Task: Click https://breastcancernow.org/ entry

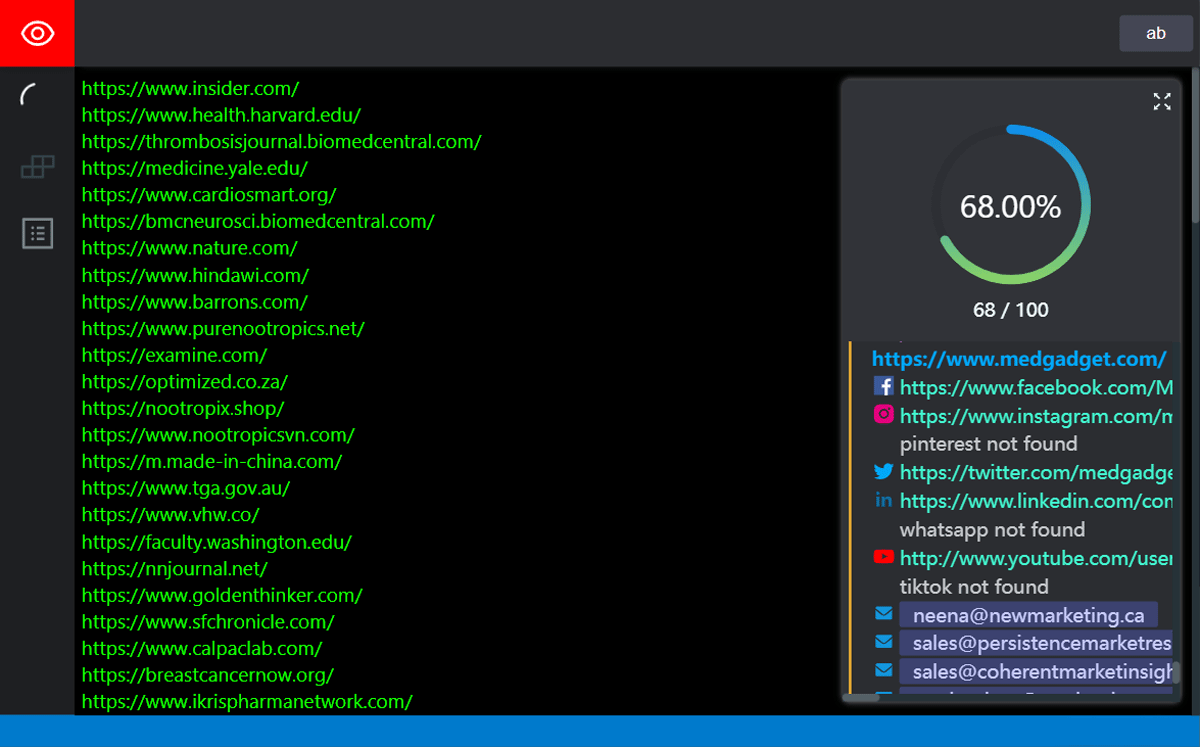Action: (208, 675)
